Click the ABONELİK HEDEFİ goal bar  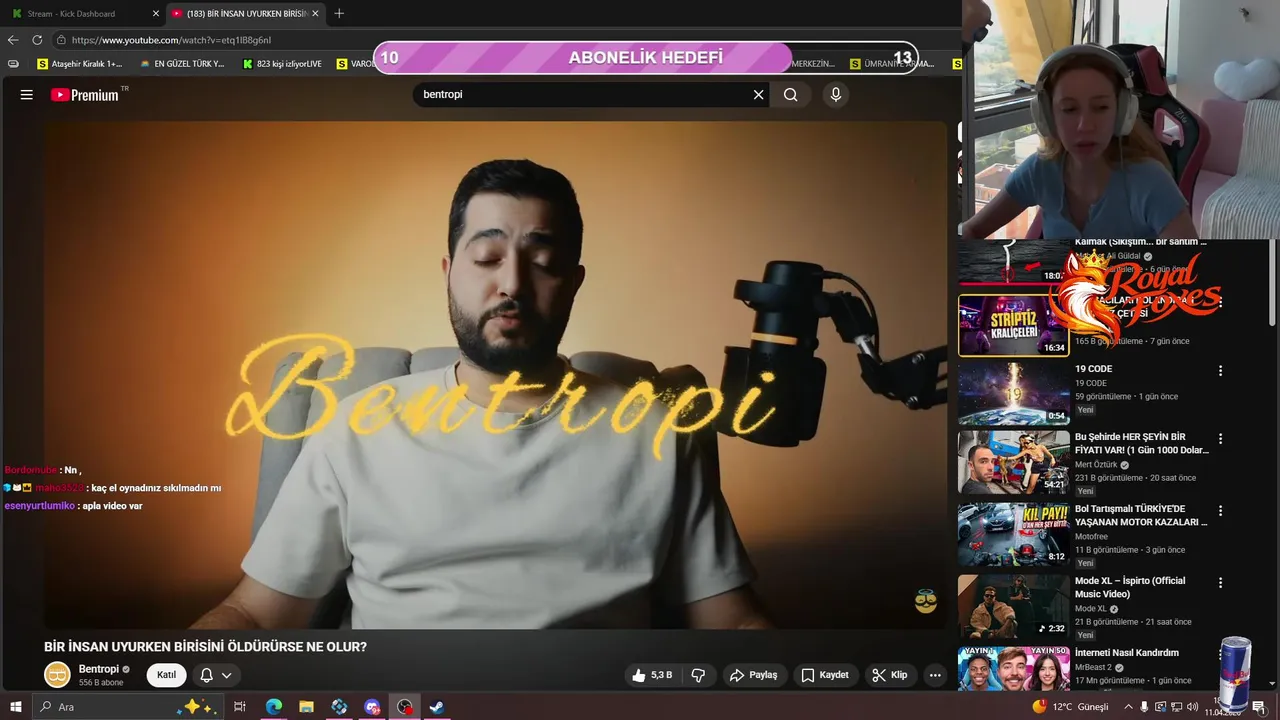coord(645,57)
